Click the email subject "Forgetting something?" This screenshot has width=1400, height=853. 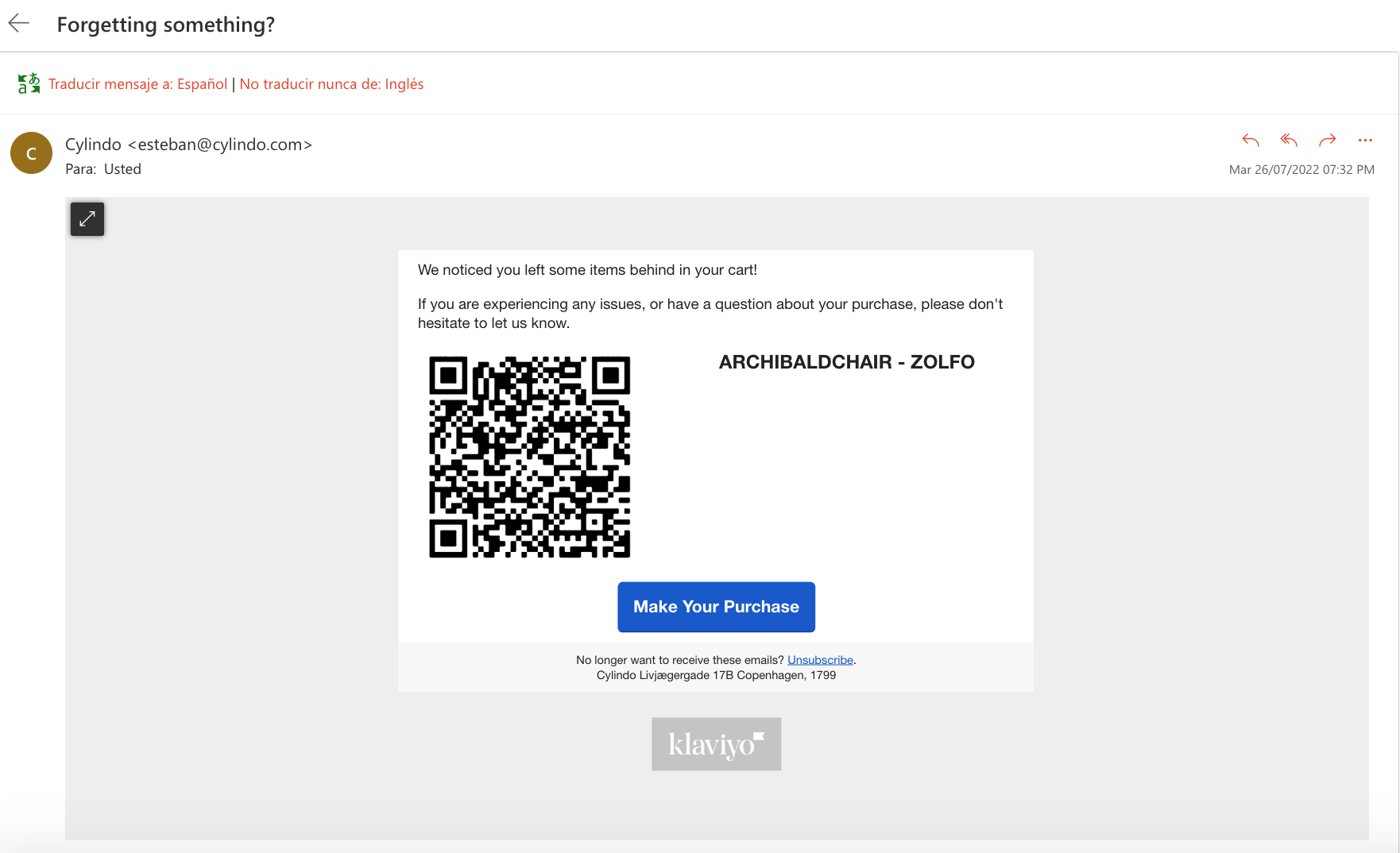(x=165, y=25)
